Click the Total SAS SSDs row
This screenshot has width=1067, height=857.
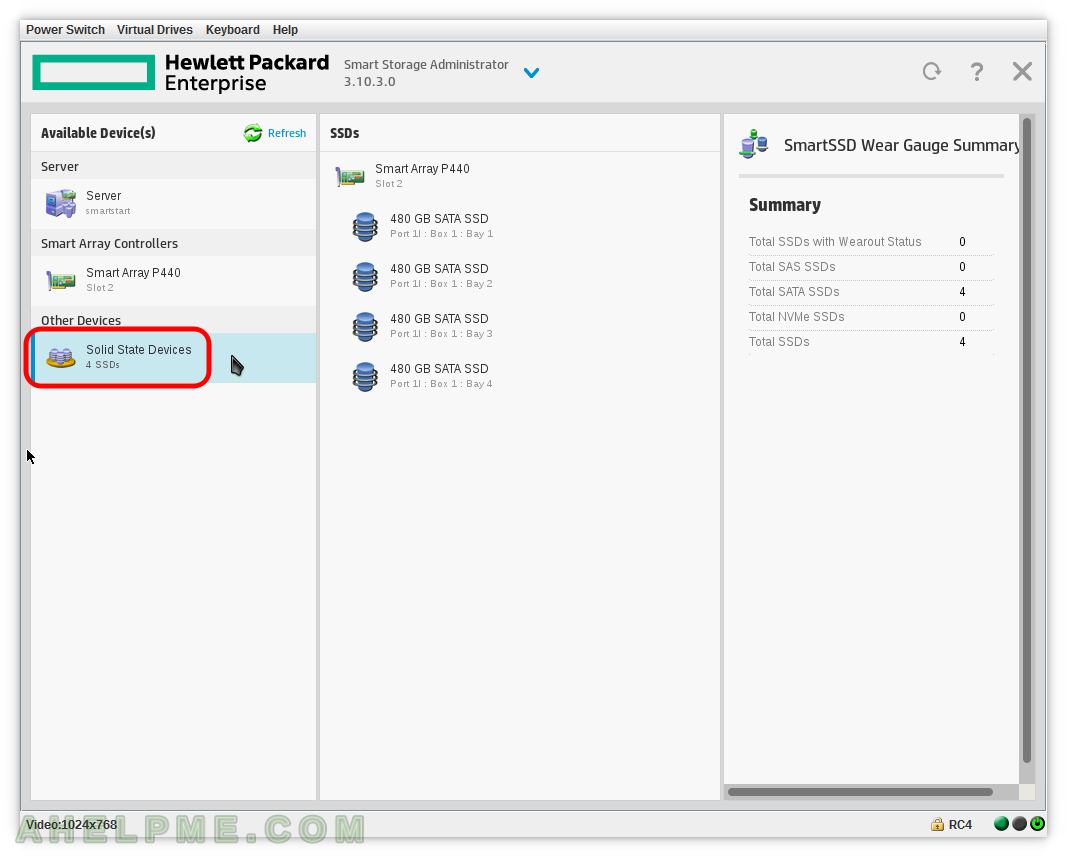871,267
